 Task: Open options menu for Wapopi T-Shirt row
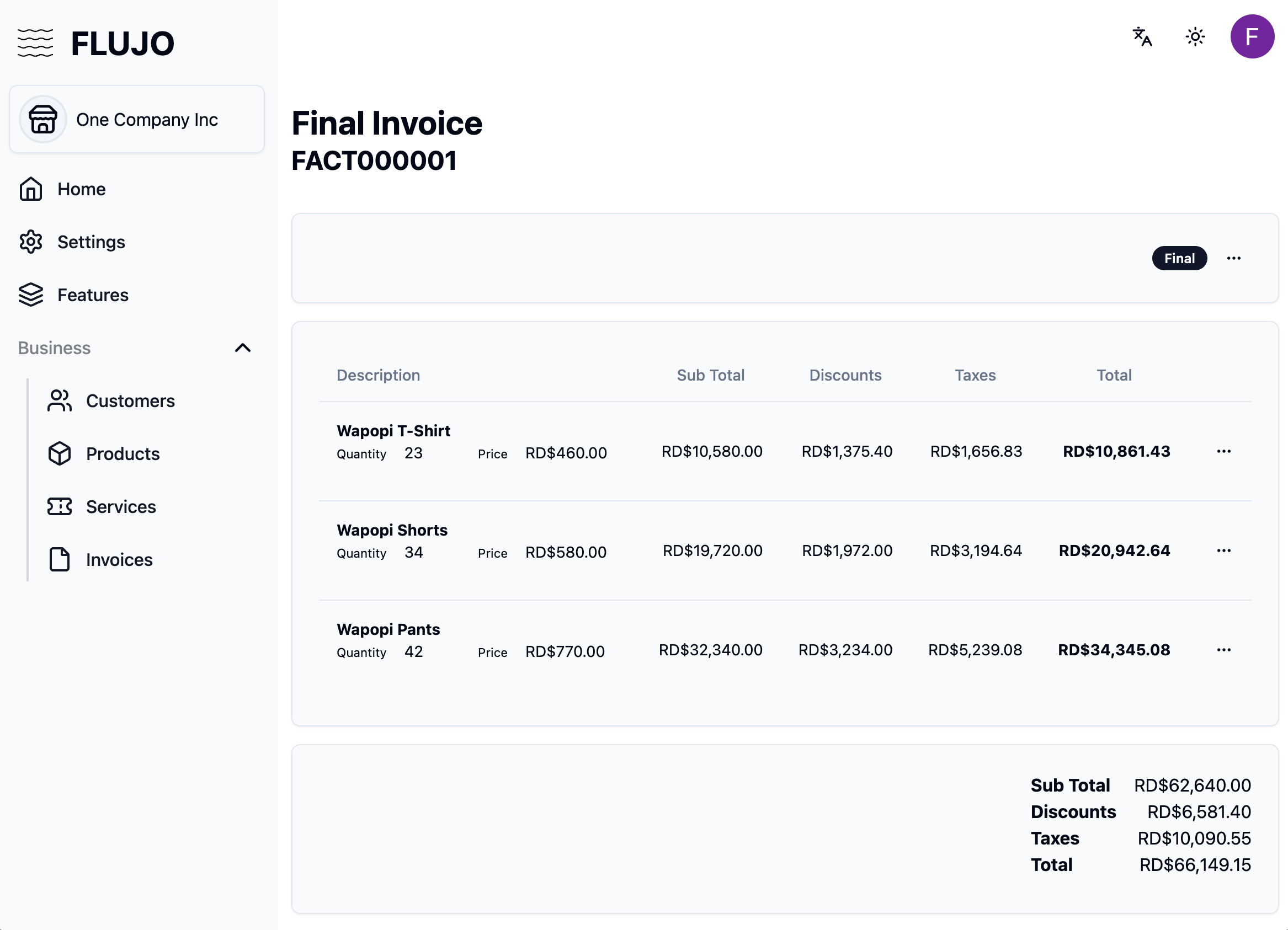pos(1223,451)
